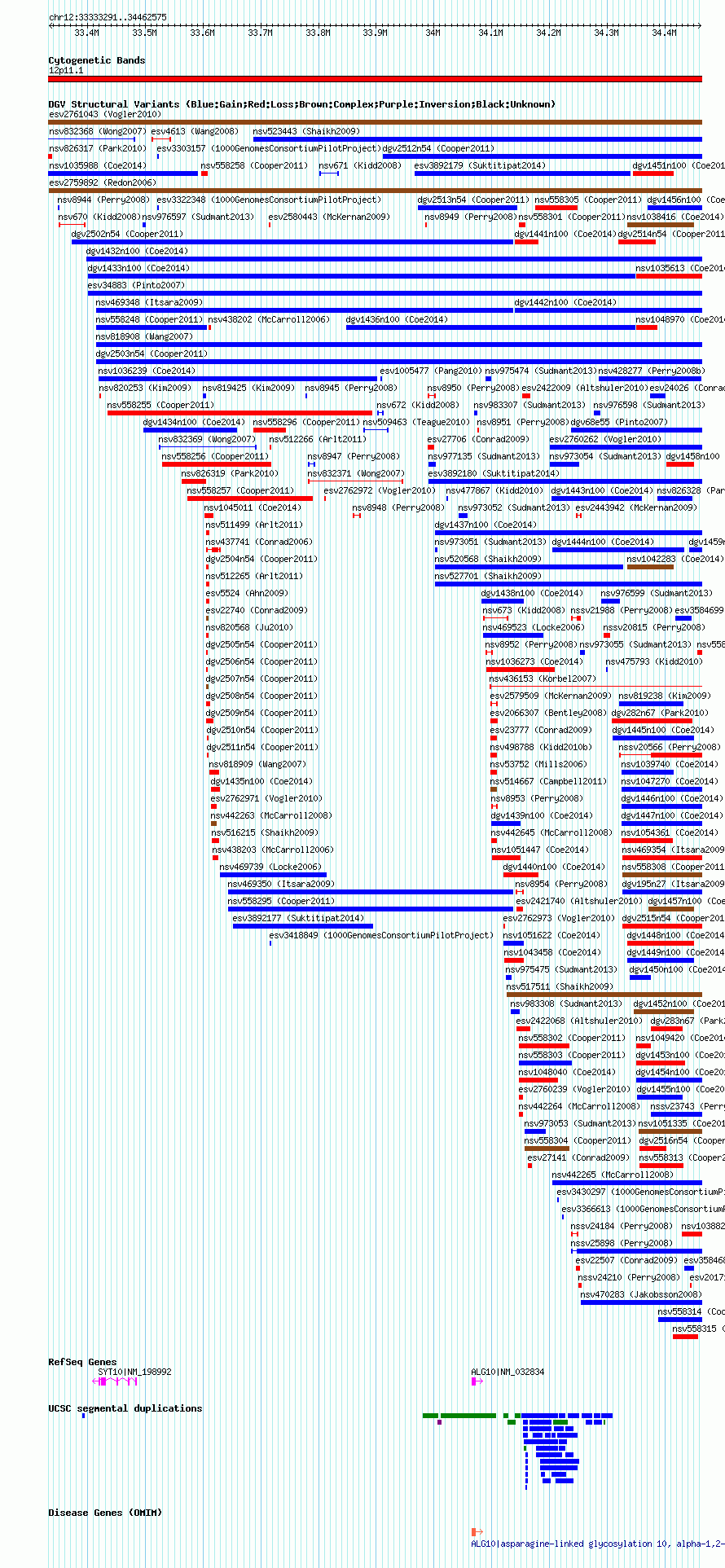Select variant nsv514667 (Campbell2011)

(494, 789)
